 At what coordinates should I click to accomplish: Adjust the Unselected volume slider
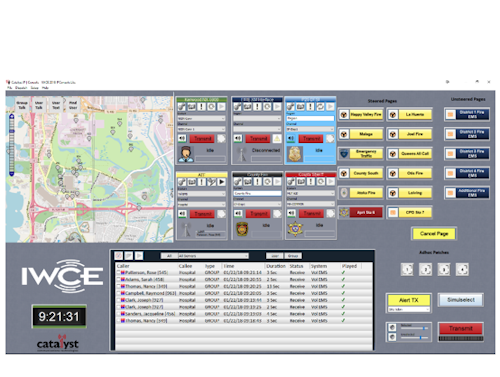[x=414, y=337]
